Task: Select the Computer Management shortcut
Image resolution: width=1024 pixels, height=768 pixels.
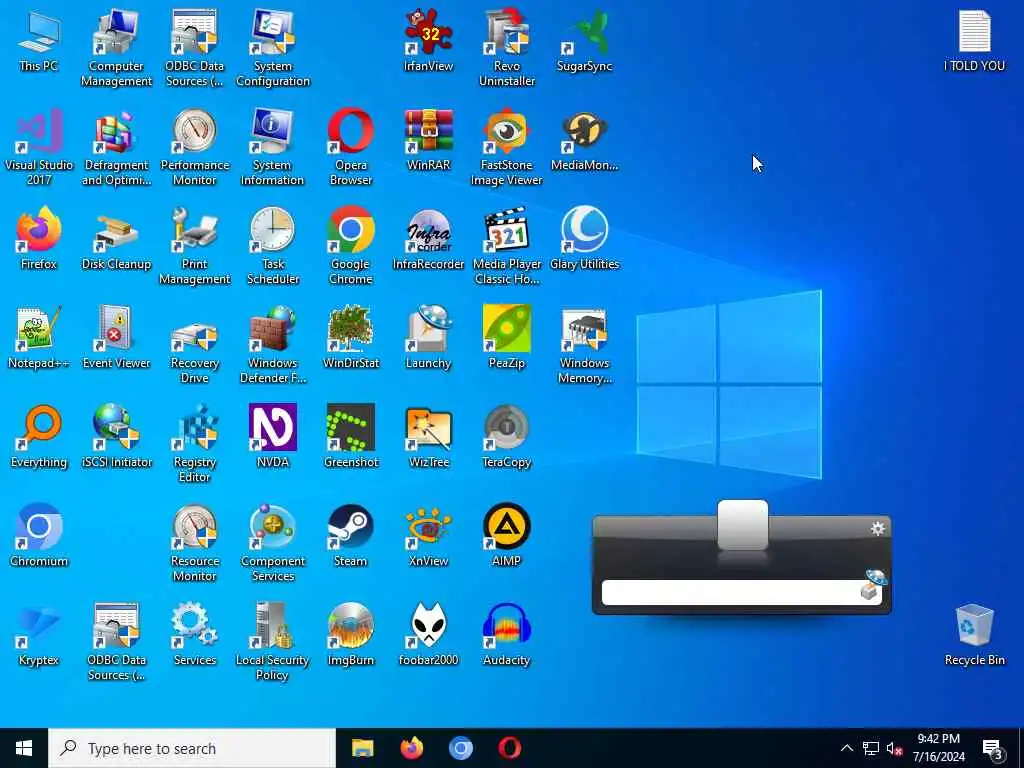Action: click(116, 48)
